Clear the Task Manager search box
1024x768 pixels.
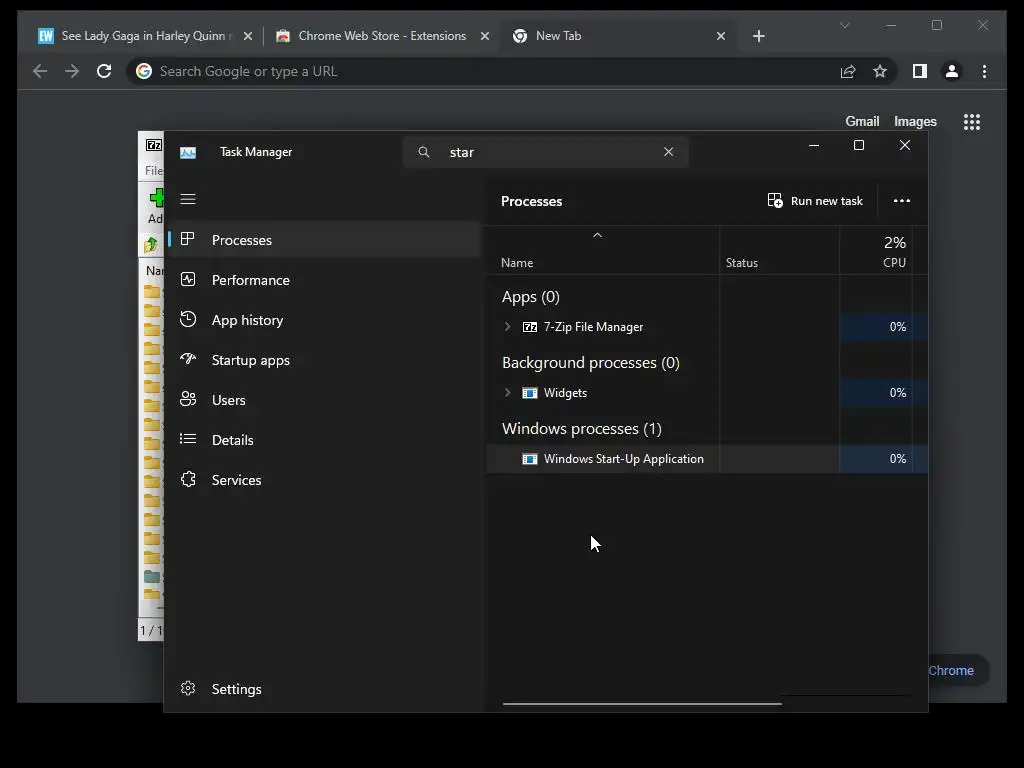pos(668,152)
